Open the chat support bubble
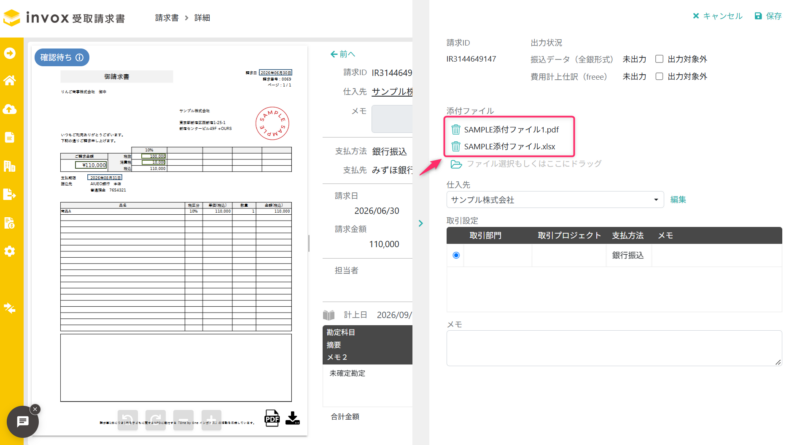800x445 pixels. click(x=22, y=422)
